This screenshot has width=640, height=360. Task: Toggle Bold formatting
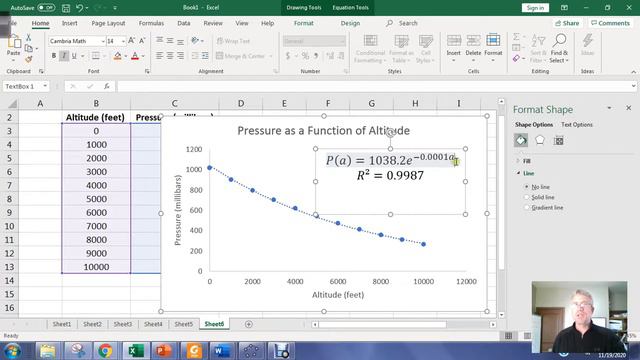[x=54, y=56]
